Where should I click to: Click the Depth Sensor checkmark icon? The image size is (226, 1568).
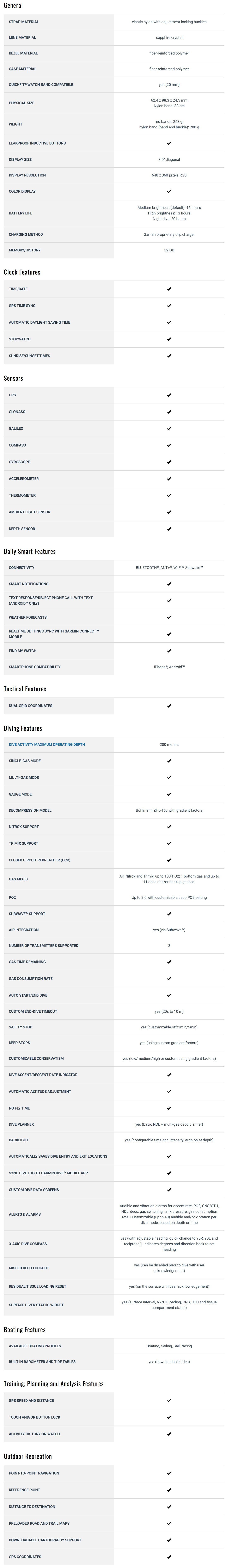169,529
